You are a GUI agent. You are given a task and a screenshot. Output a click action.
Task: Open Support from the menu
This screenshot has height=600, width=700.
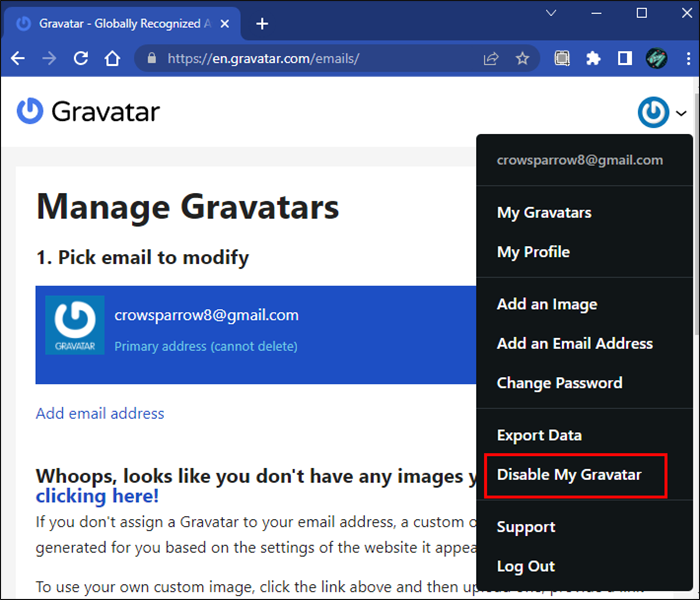pyautogui.click(x=525, y=527)
